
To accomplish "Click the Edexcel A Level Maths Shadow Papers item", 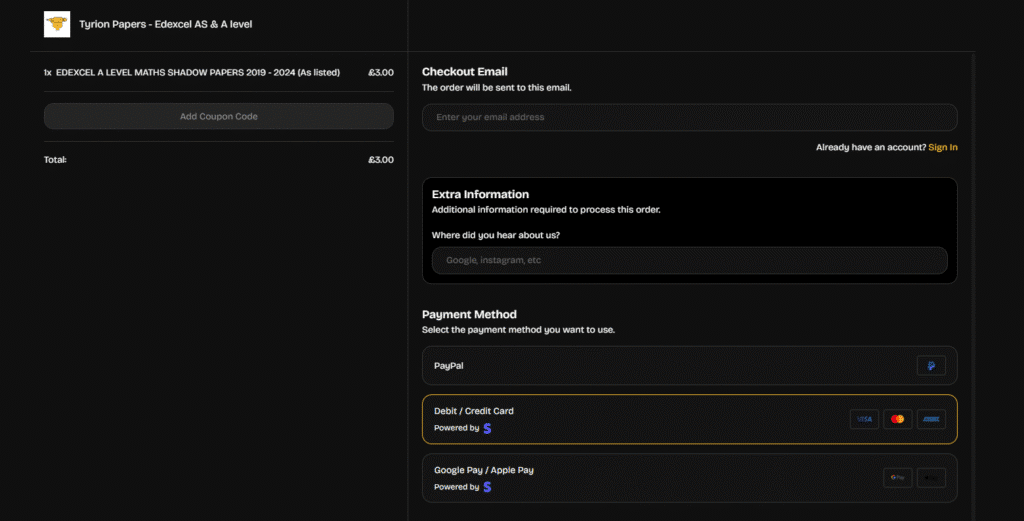I will pos(198,72).
